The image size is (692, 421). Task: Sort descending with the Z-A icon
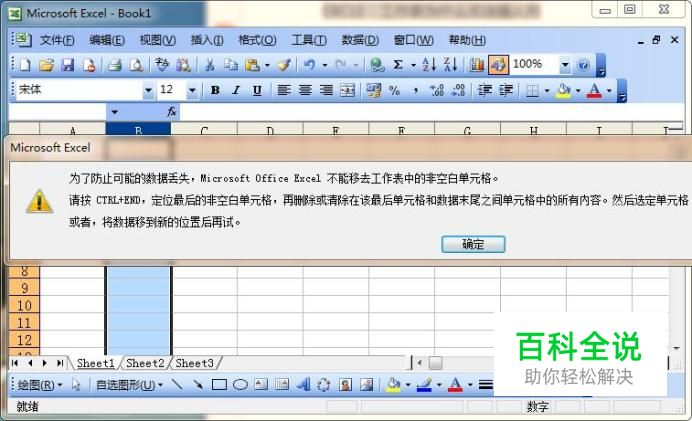pyautogui.click(x=450, y=65)
